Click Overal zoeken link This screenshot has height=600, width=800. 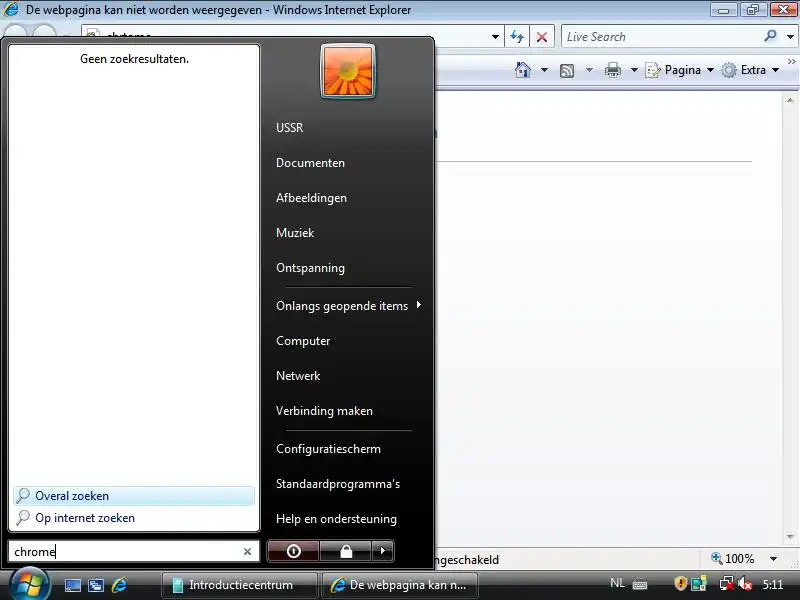[x=134, y=496]
